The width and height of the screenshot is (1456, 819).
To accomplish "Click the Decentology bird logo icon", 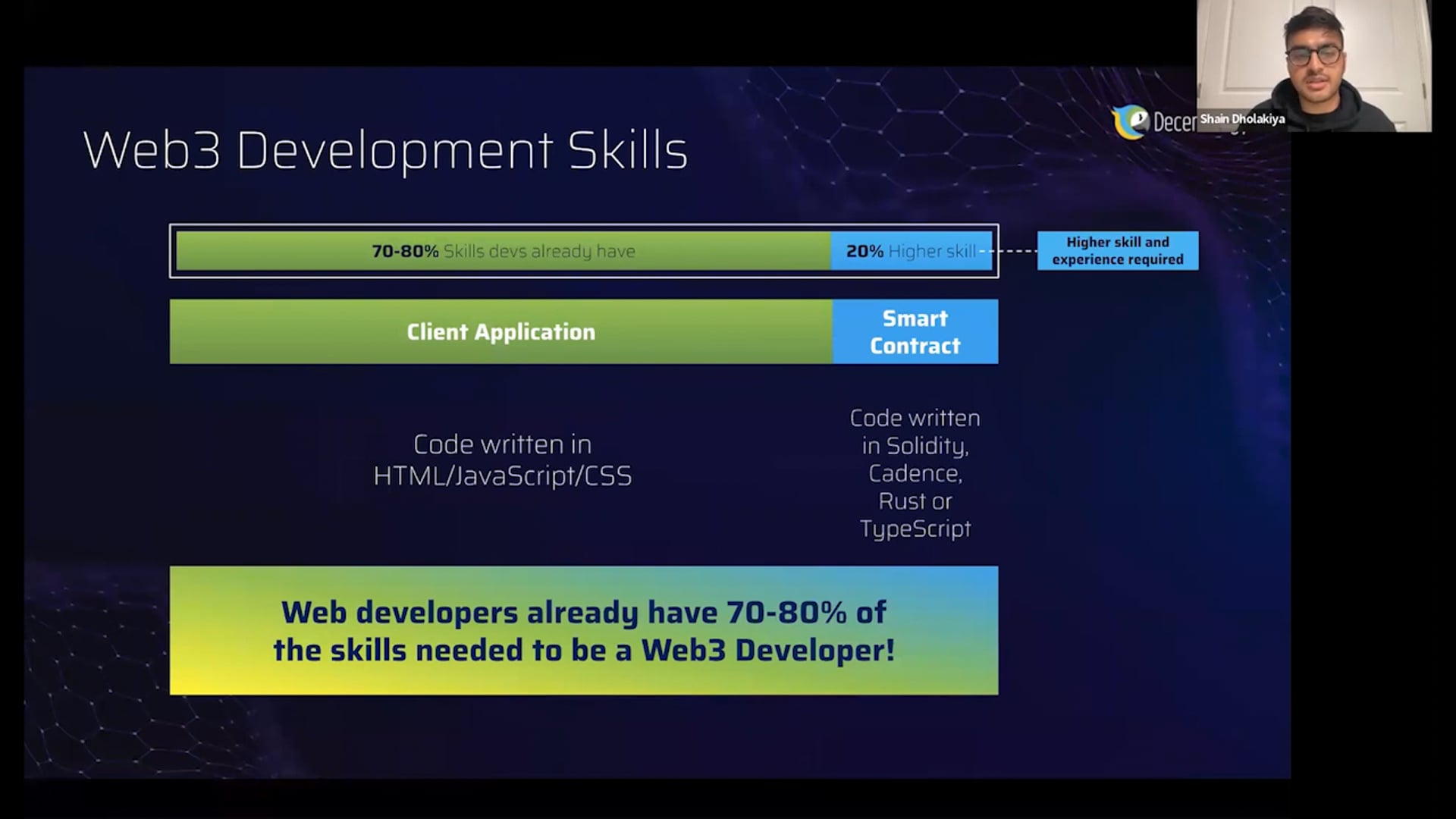I will tap(1130, 122).
